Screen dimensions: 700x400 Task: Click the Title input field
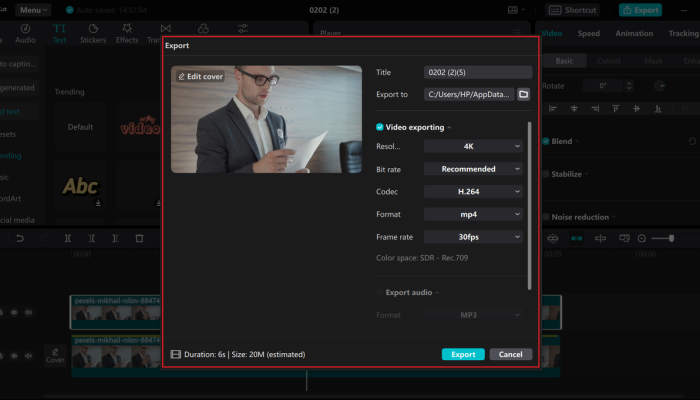point(478,72)
